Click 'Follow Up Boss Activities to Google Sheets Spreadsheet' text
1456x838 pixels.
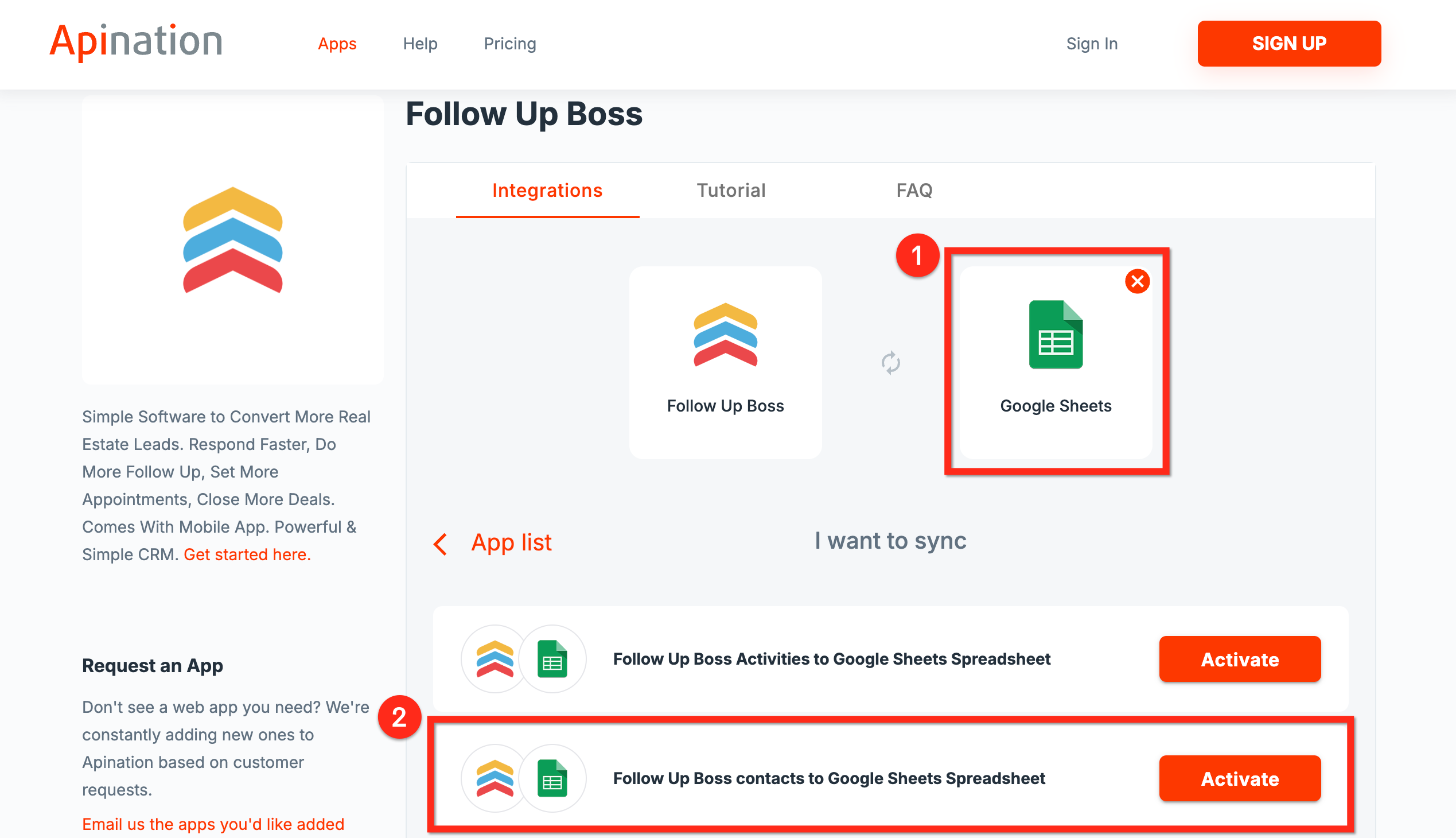[831, 659]
